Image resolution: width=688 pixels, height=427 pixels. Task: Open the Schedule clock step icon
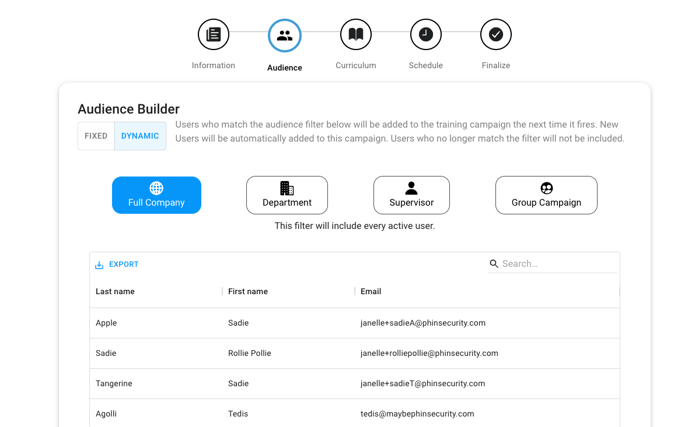426,34
